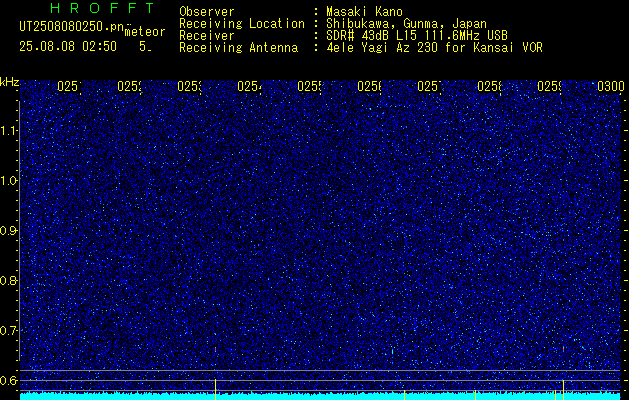Click yellow echo marker between 0256 and 0257 ticks
Screen dimensions: 629x400
pyautogui.click(x=404, y=395)
